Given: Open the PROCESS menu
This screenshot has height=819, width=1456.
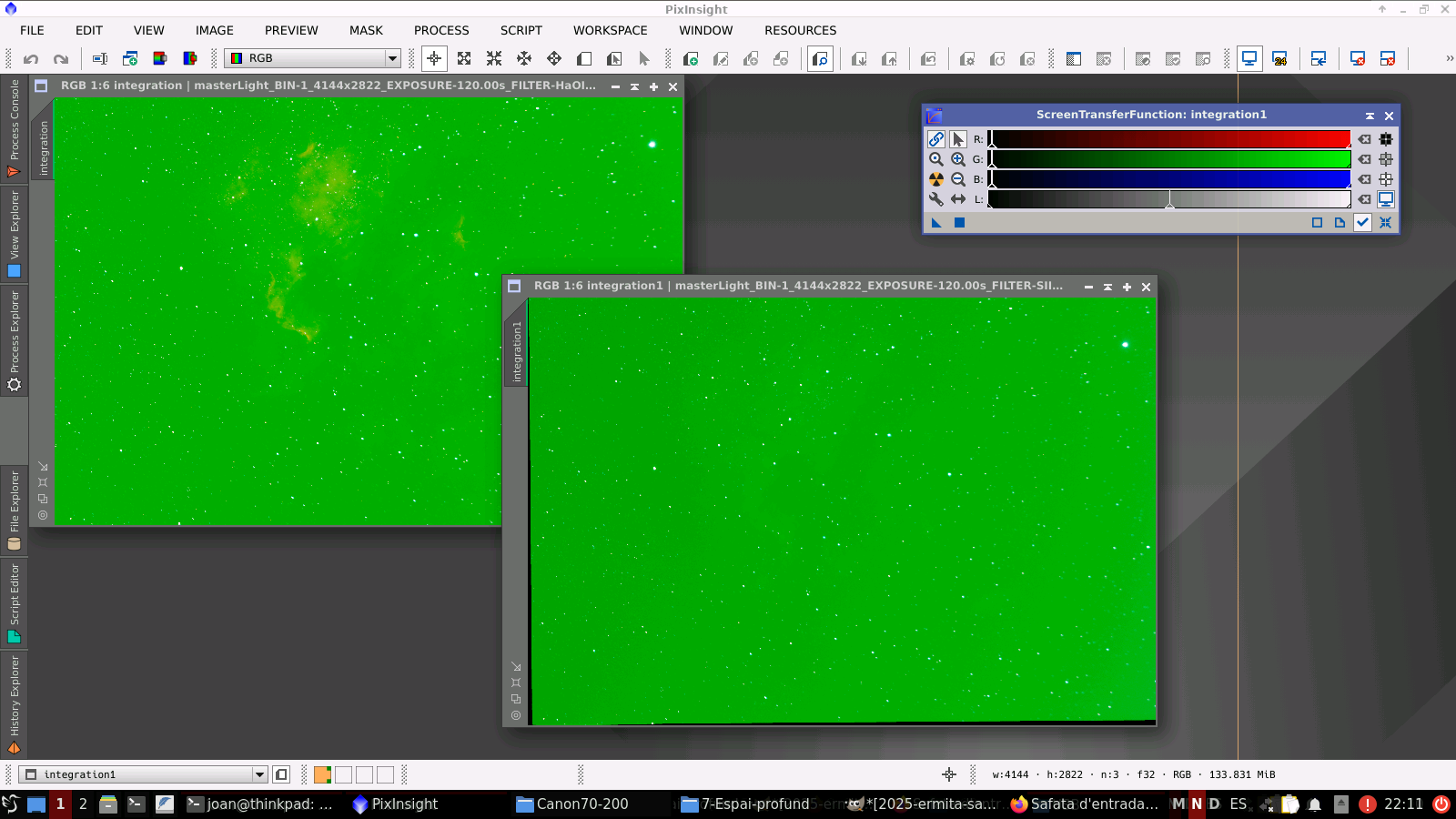Looking at the screenshot, I should tap(441, 30).
